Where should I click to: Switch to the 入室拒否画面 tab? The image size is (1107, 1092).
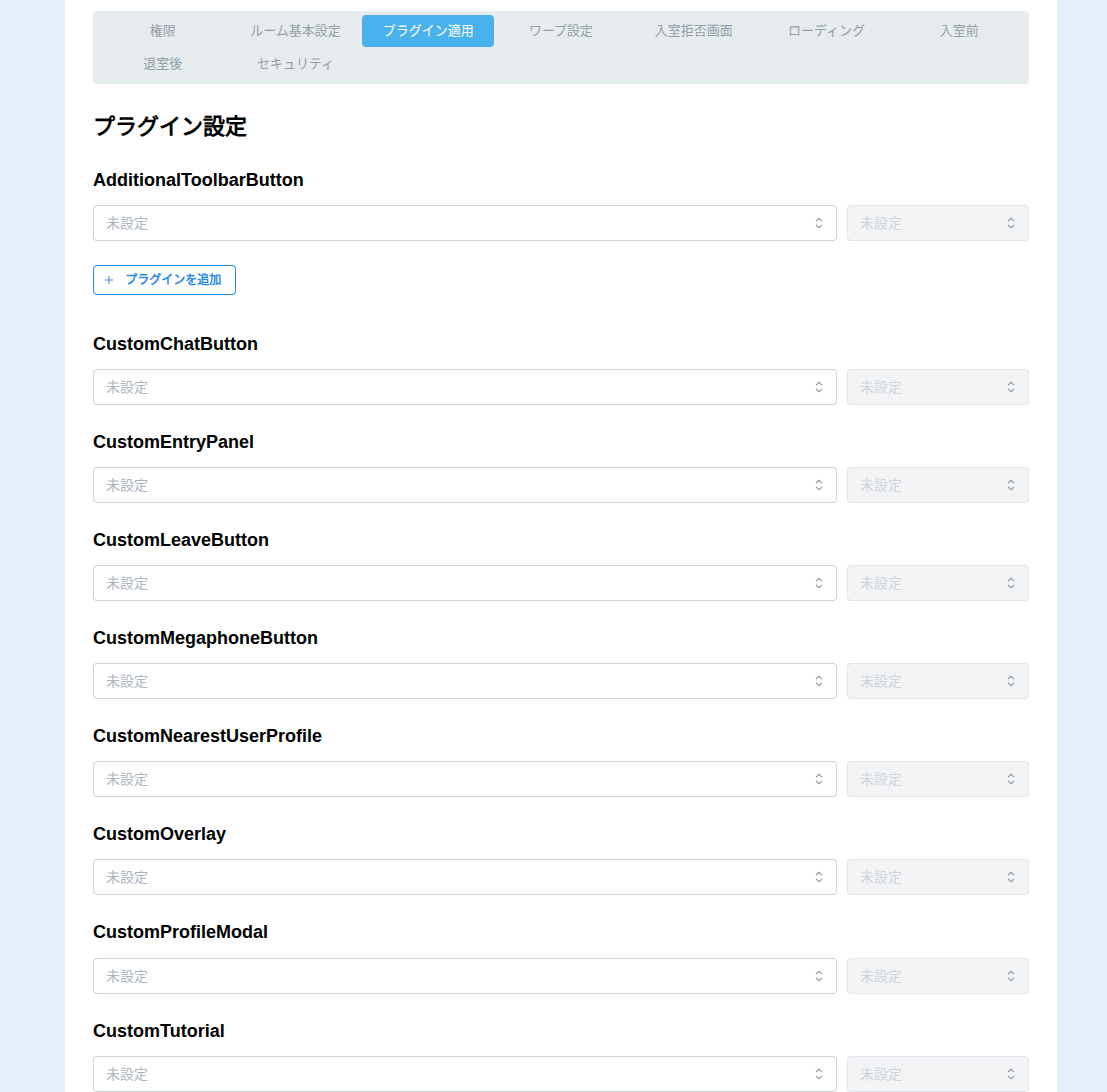tap(694, 31)
